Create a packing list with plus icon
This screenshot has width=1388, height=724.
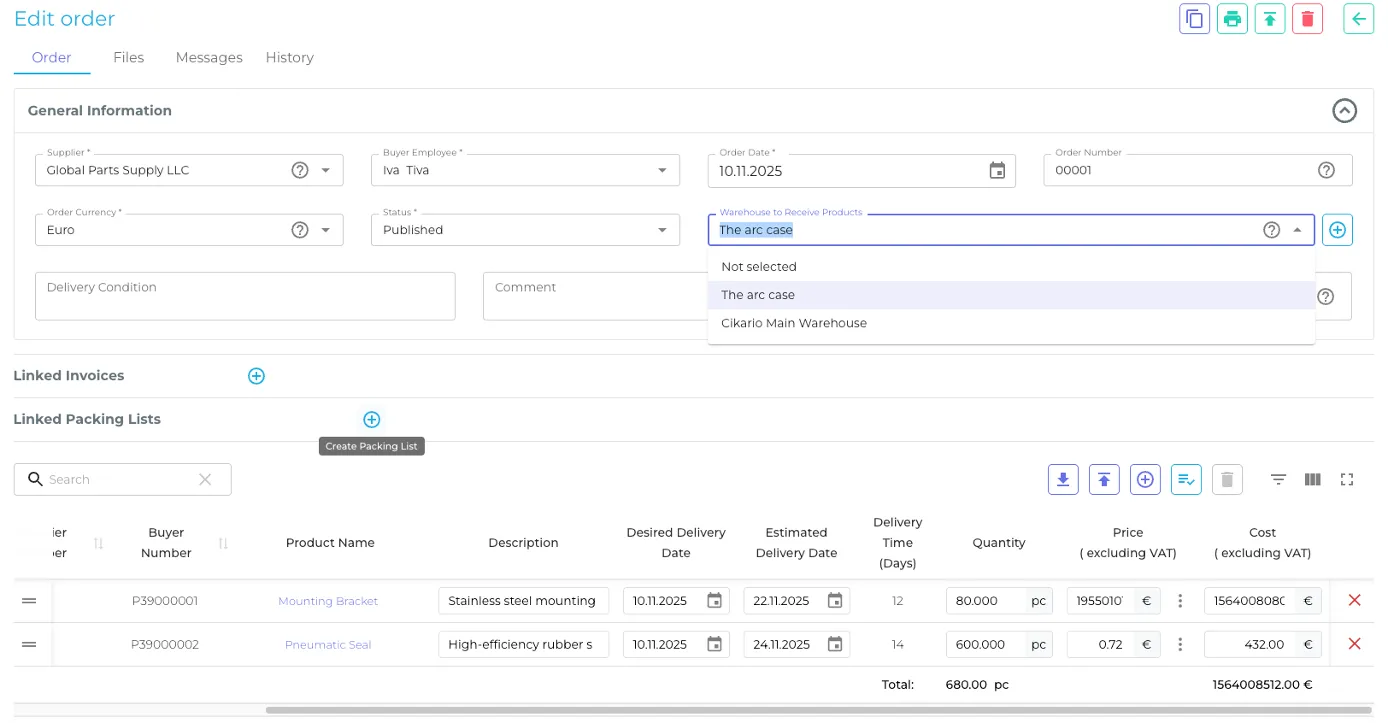click(371, 420)
